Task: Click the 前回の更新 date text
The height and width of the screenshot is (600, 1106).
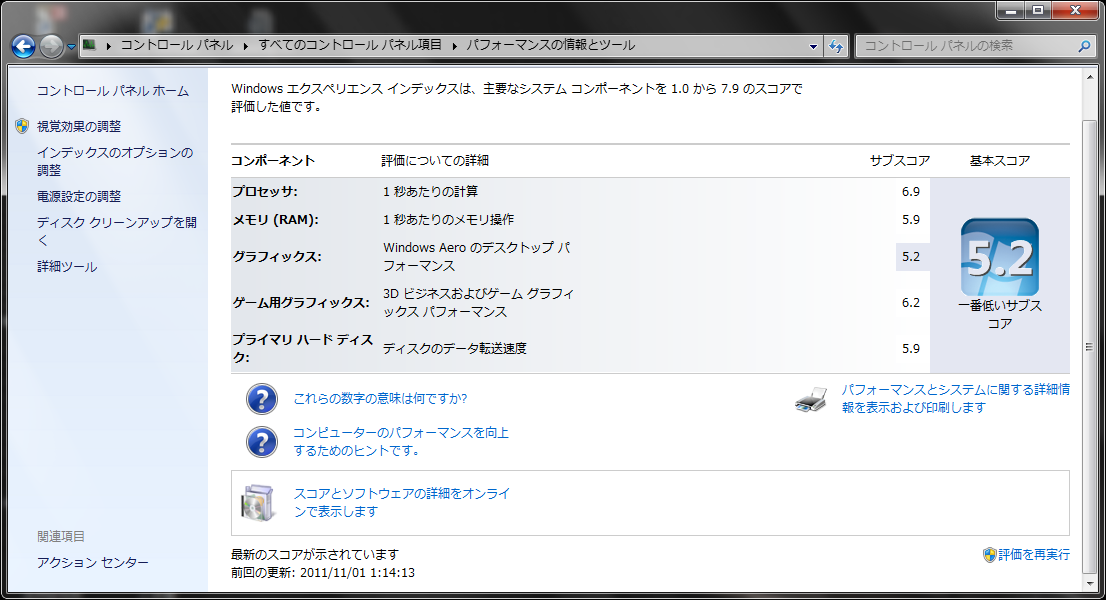Action: (323, 573)
